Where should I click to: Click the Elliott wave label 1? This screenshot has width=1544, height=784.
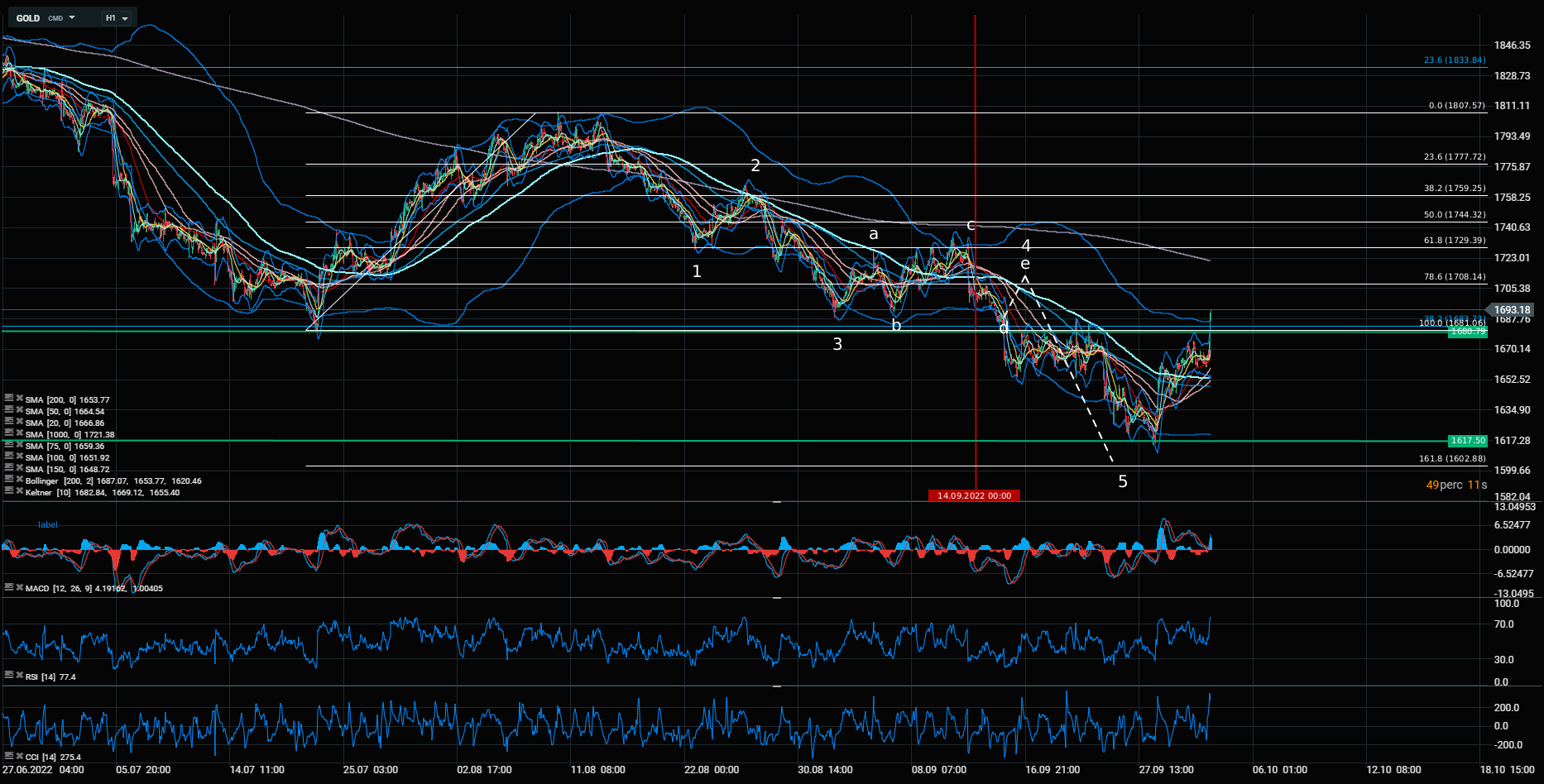[697, 271]
